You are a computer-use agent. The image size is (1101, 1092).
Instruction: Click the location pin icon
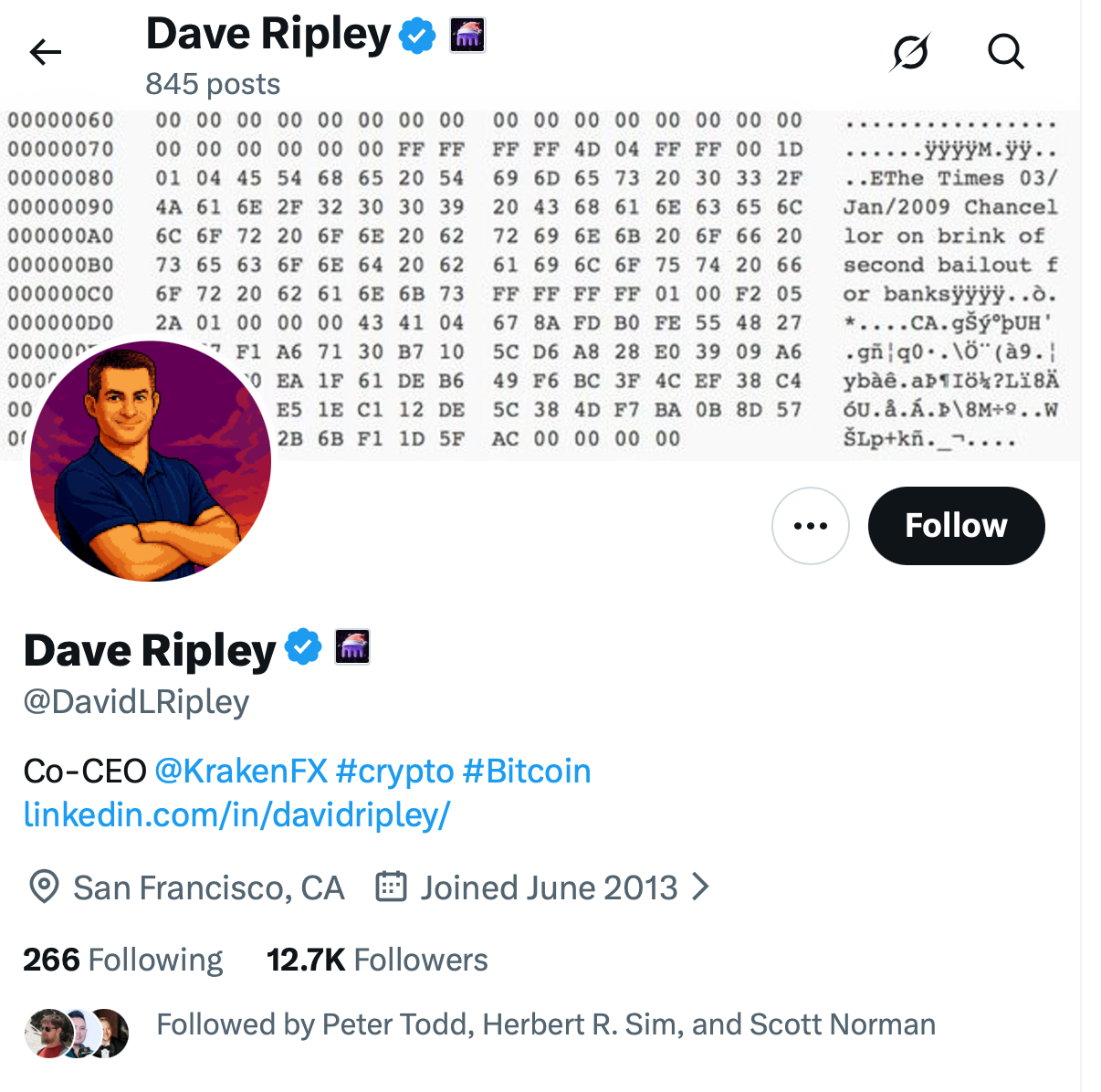click(x=44, y=887)
